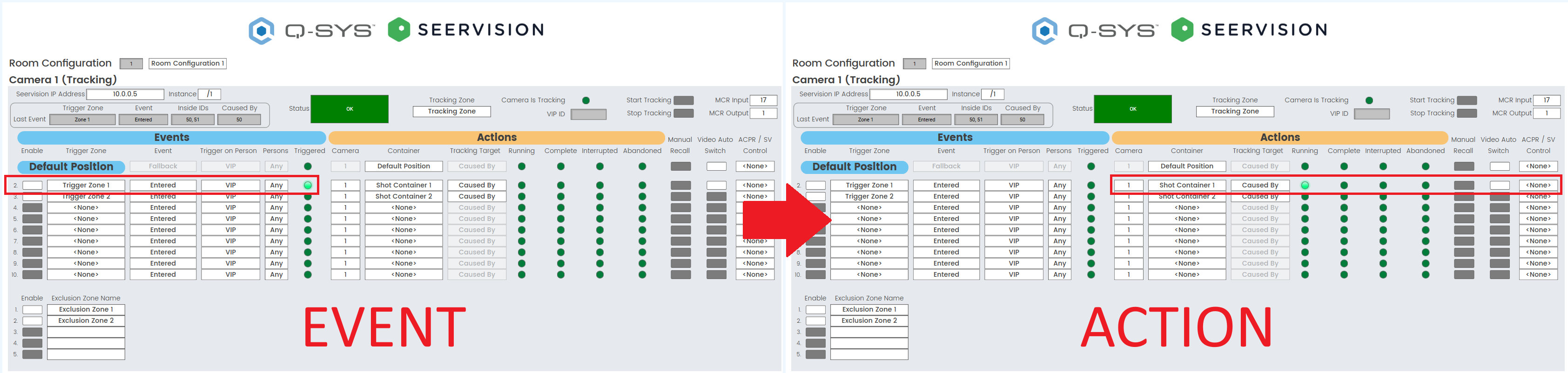
Task: Toggle Enable for Exclusion Zone 1 in EVENT panel
Action: pos(32,310)
